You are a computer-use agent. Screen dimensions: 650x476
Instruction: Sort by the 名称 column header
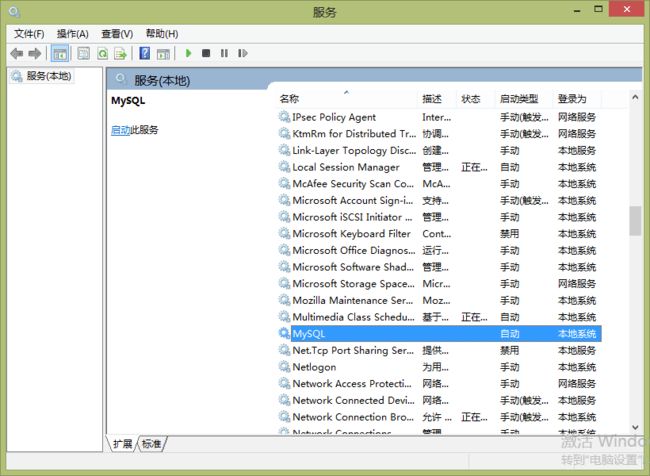347,99
